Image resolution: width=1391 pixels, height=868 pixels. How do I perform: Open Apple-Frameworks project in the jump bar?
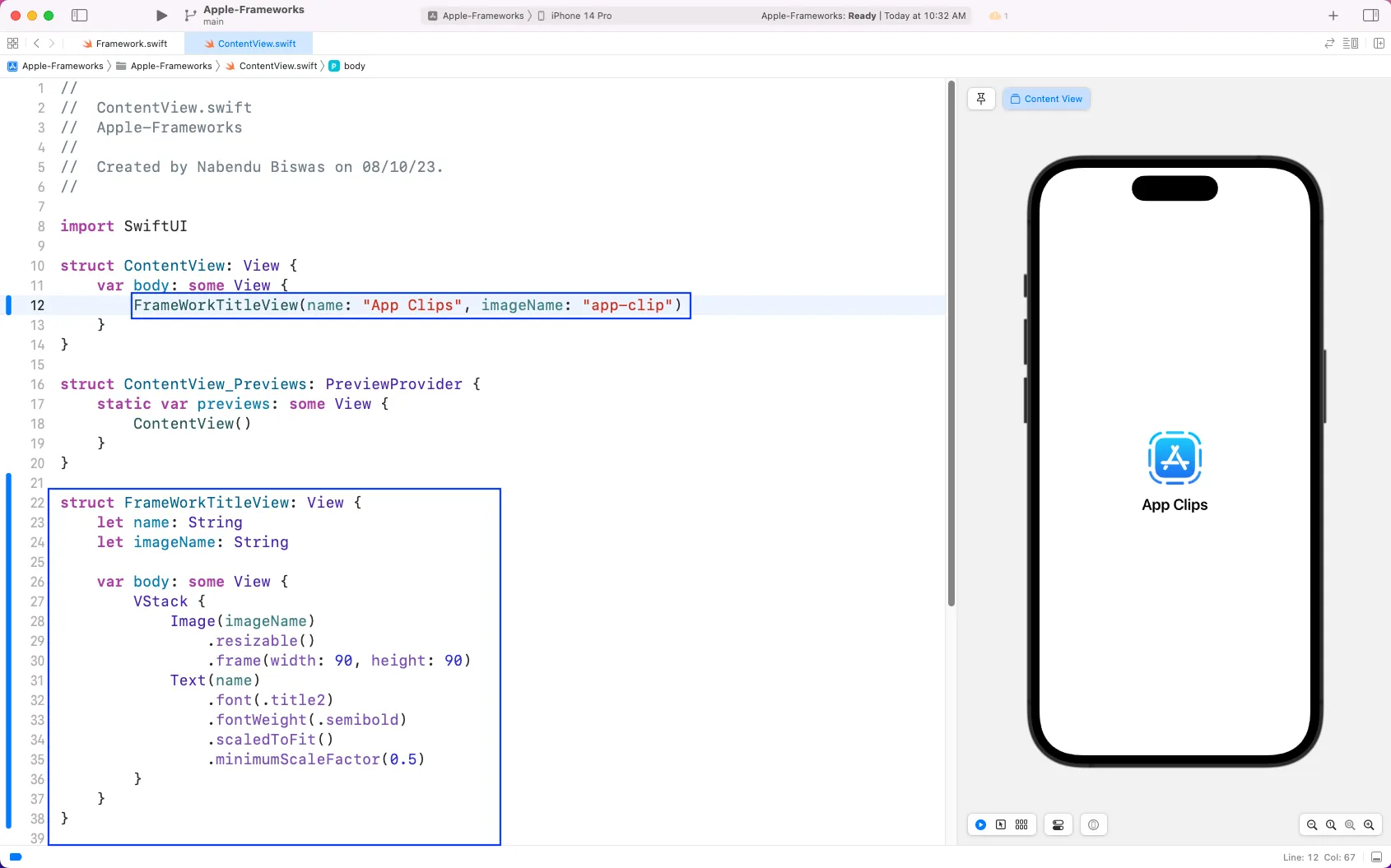pos(56,66)
